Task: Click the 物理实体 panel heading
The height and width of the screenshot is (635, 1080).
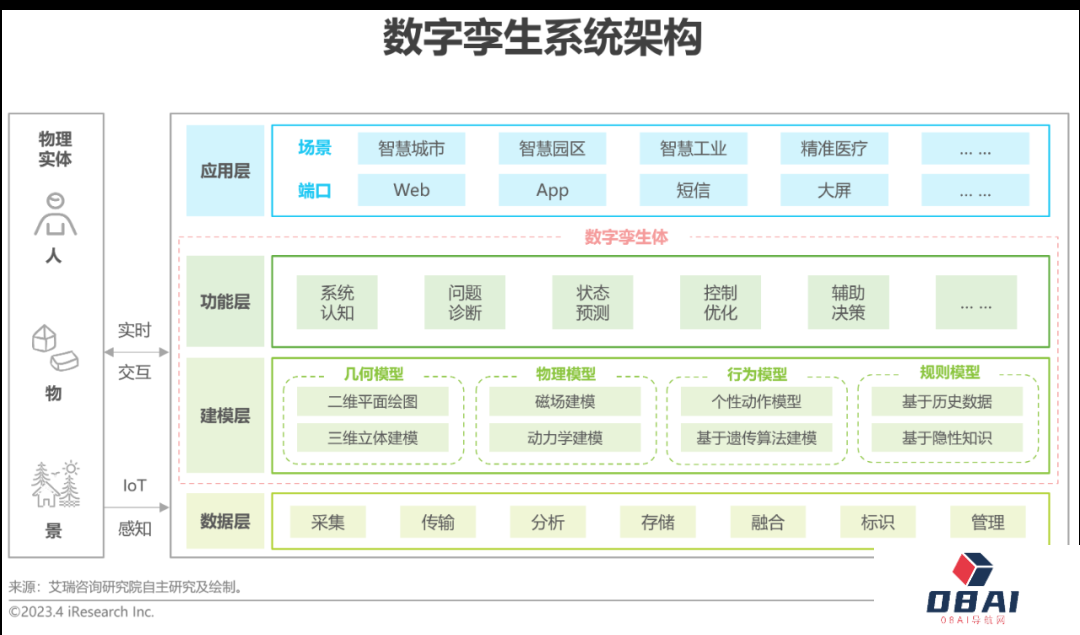Action: point(55,149)
